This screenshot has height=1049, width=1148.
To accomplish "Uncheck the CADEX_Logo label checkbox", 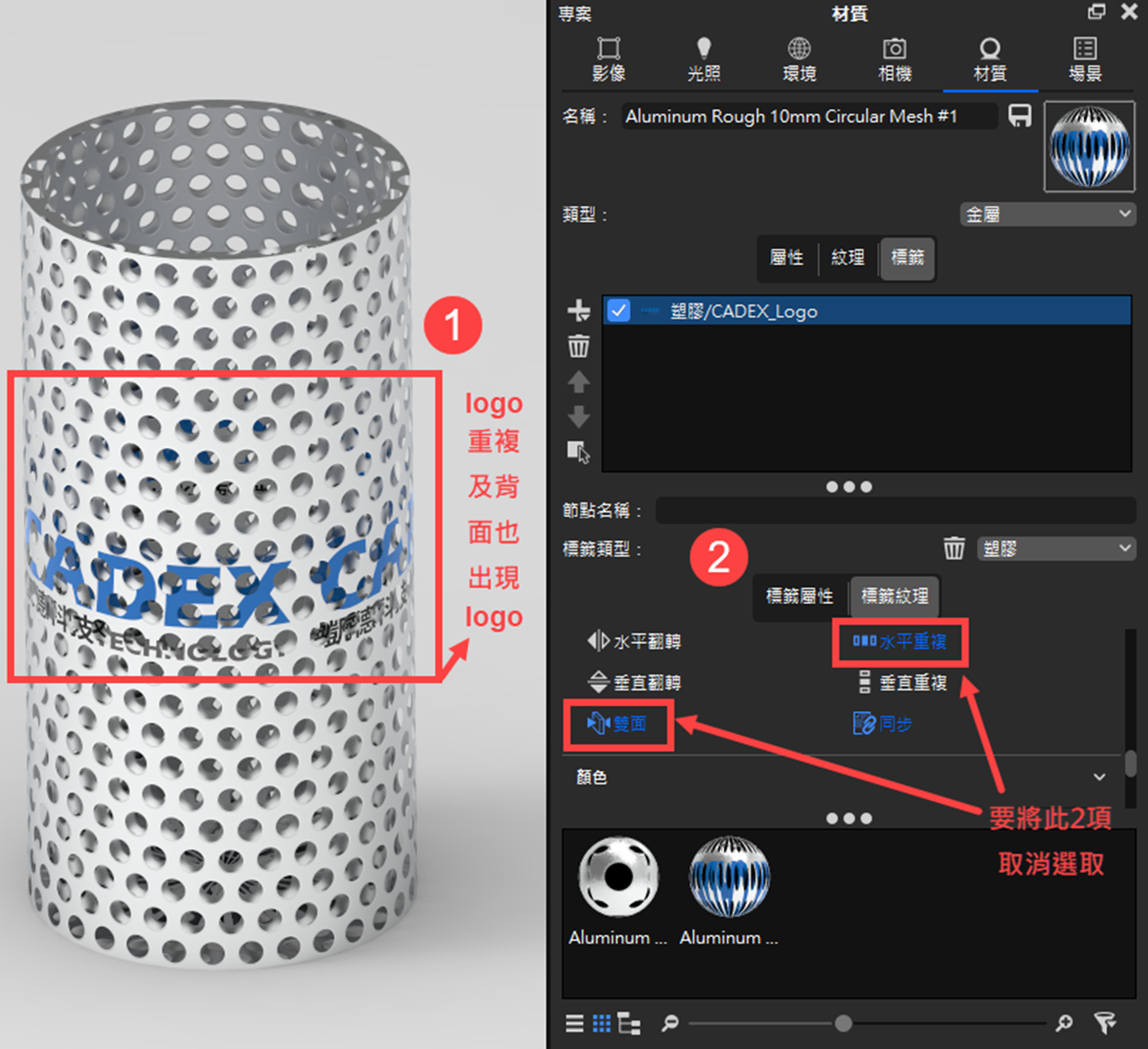I will point(619,311).
